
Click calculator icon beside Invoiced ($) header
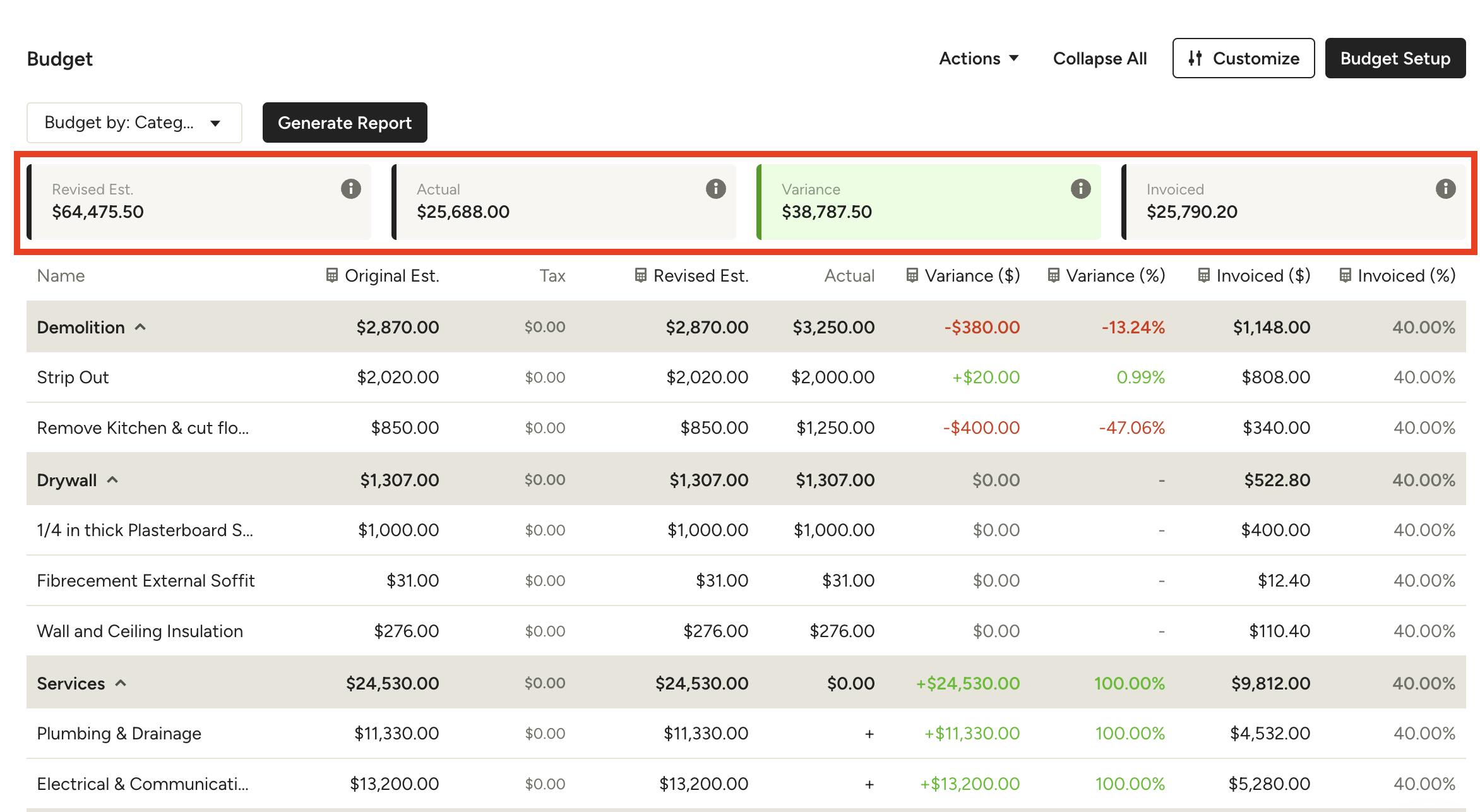point(1203,275)
